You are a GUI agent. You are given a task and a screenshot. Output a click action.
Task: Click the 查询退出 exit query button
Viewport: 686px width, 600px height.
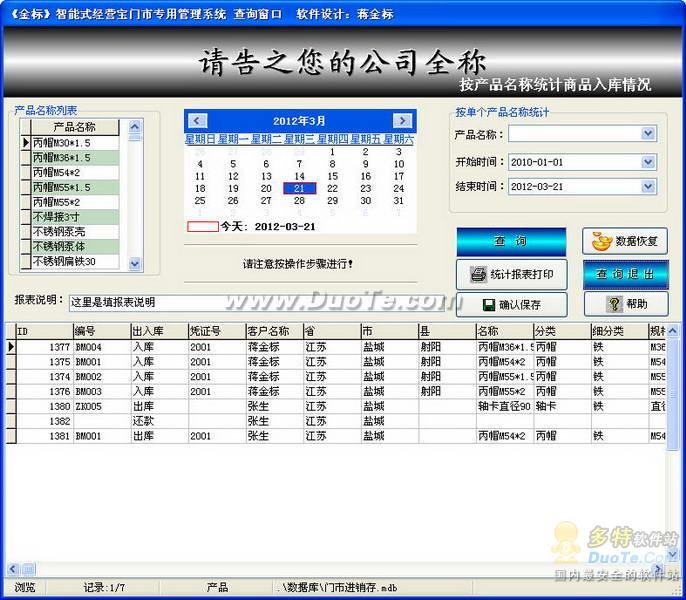(626, 274)
